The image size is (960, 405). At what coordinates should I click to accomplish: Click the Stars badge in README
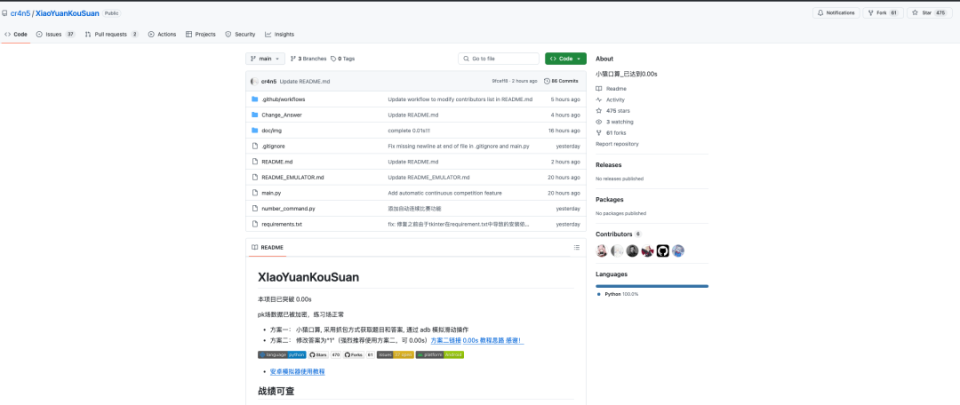pyautogui.click(x=324, y=355)
